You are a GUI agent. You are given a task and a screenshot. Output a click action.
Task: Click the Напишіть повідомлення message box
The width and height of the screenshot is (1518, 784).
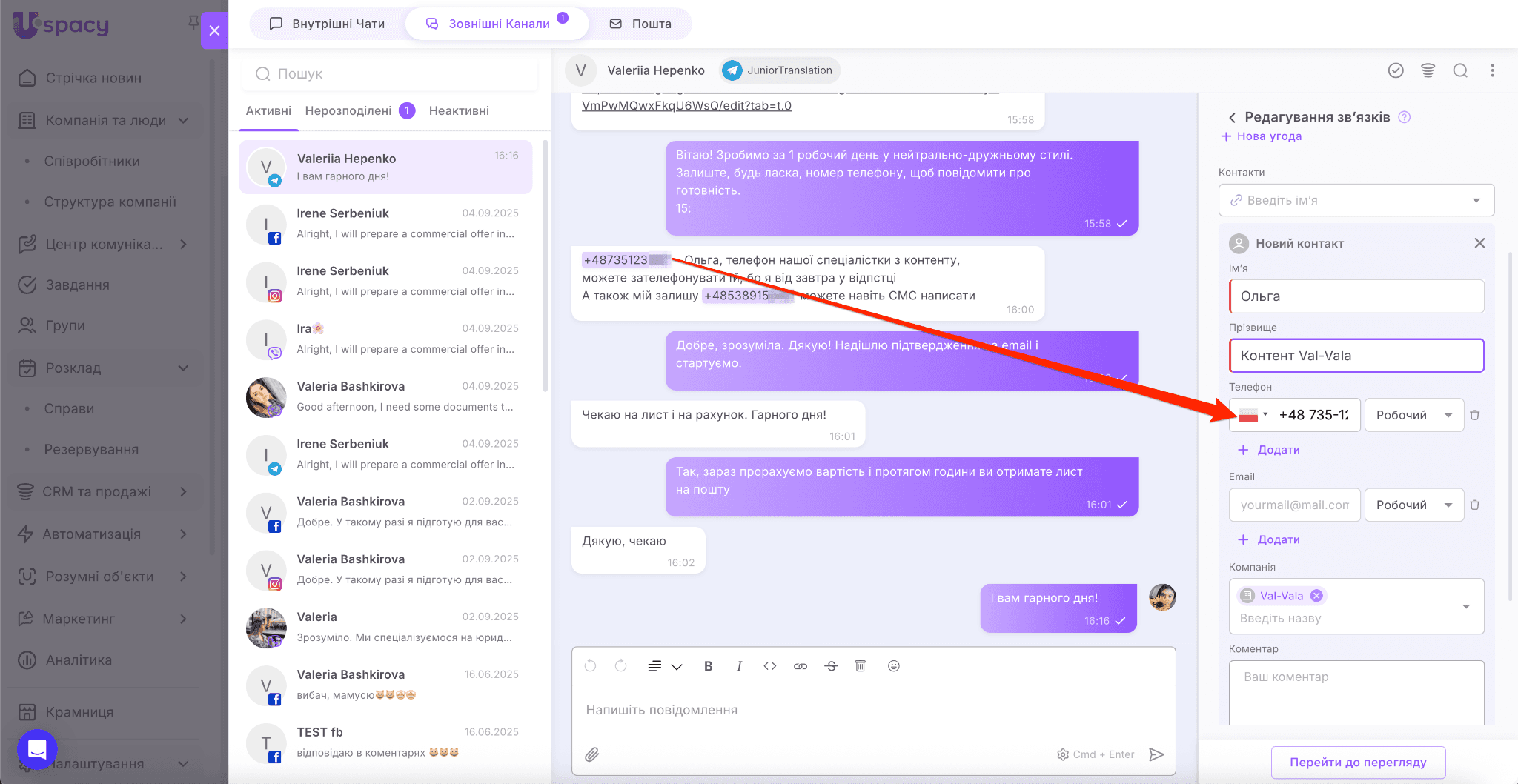[x=873, y=710]
